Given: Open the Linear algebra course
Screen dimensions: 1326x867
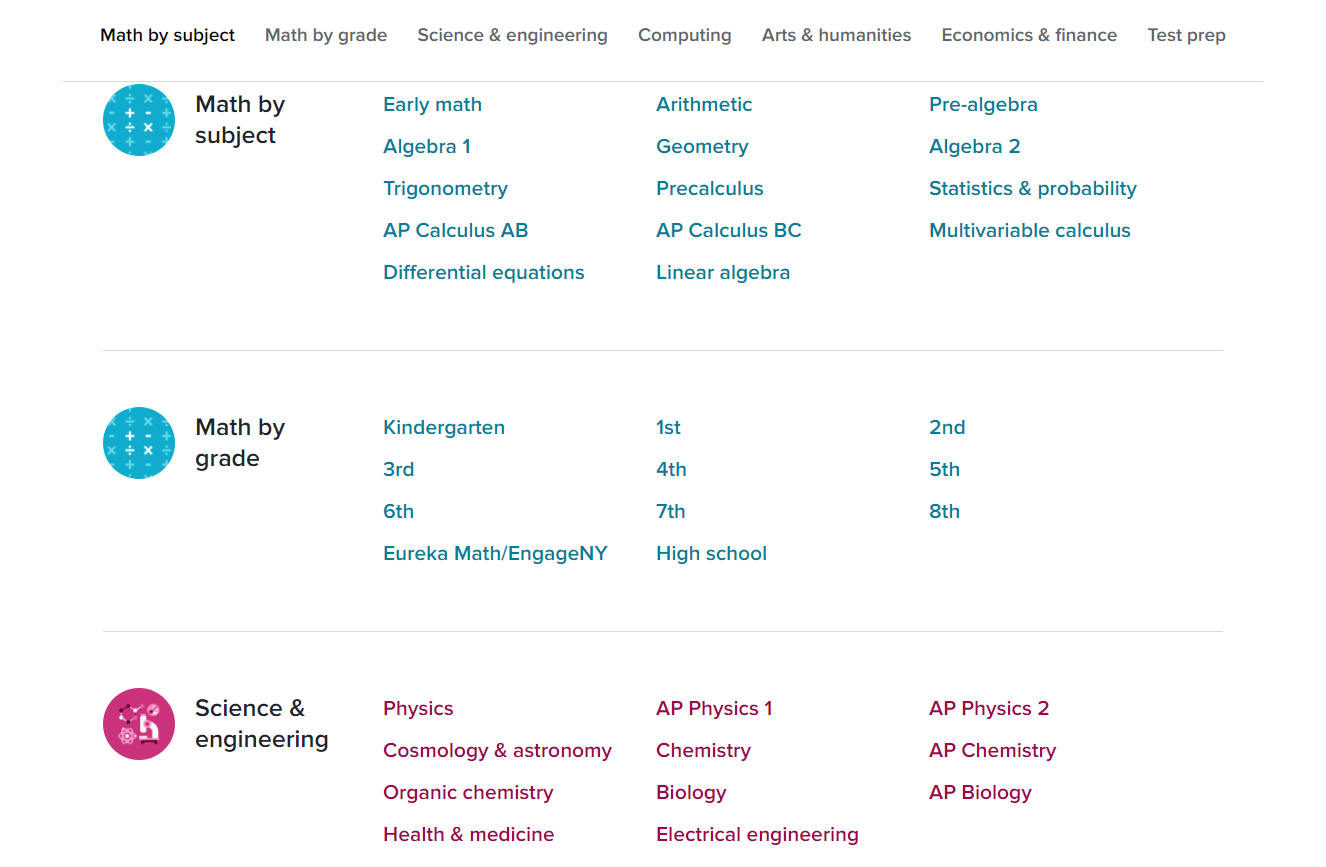Looking at the screenshot, I should tap(722, 272).
